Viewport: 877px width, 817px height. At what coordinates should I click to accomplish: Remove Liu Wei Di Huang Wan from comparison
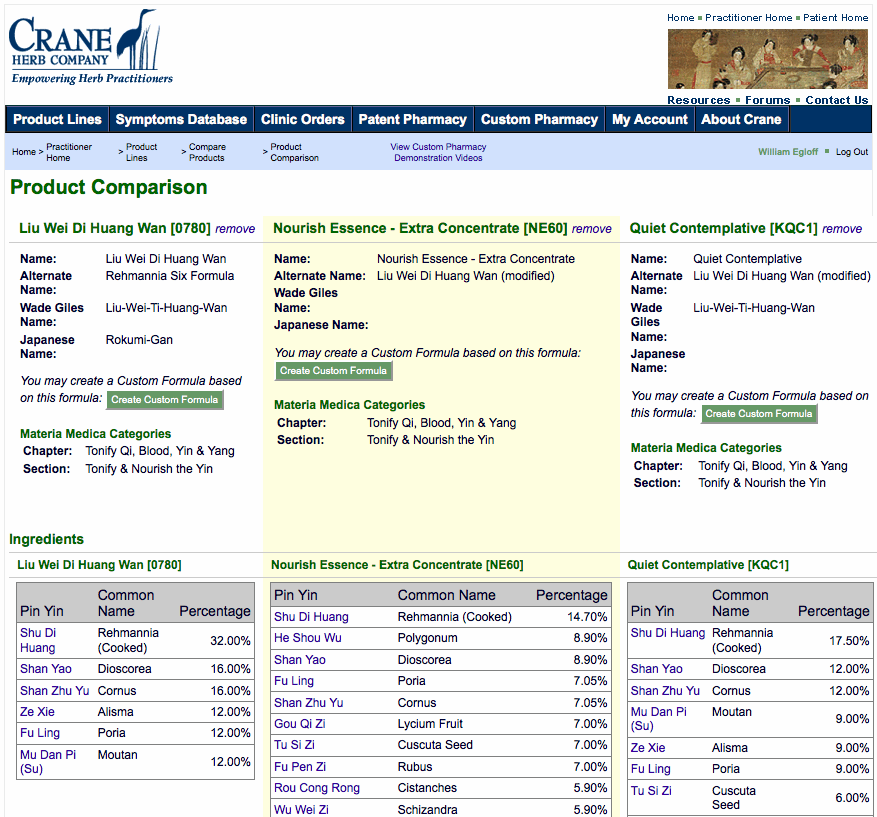pos(235,229)
